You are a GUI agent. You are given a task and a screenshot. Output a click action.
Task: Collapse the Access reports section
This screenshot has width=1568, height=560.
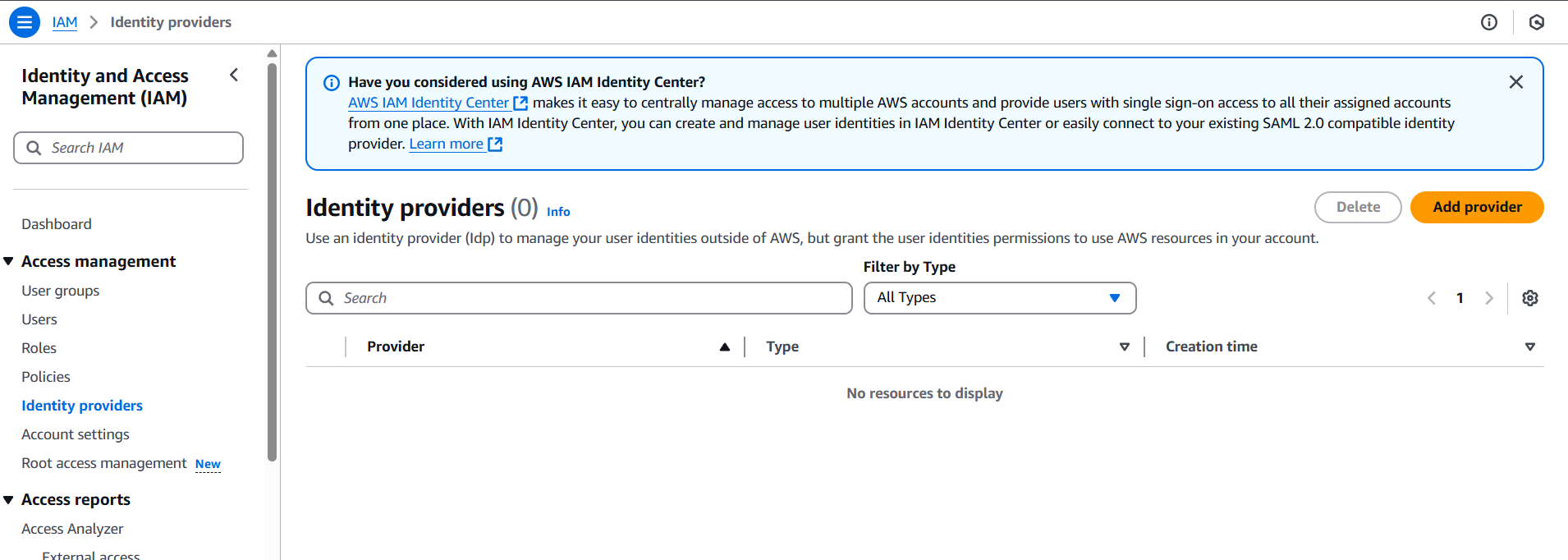tap(8, 499)
